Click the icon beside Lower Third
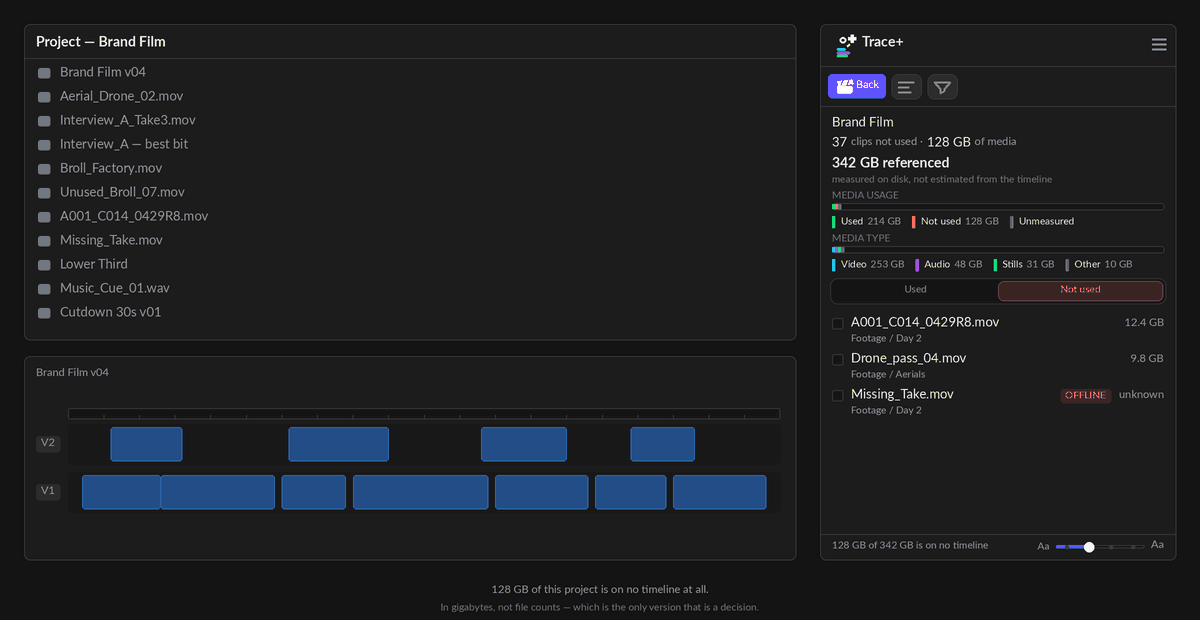Image resolution: width=1200 pixels, height=620 pixels. click(44, 265)
